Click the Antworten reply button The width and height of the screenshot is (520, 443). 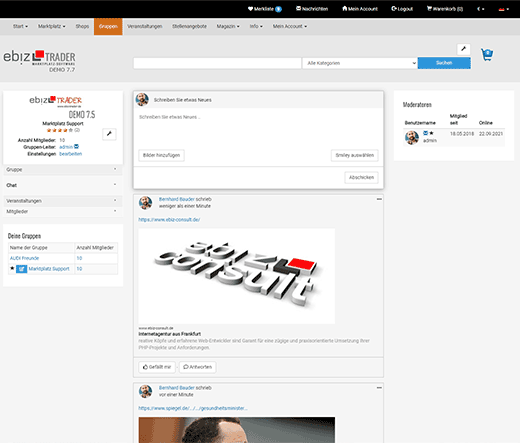197,367
